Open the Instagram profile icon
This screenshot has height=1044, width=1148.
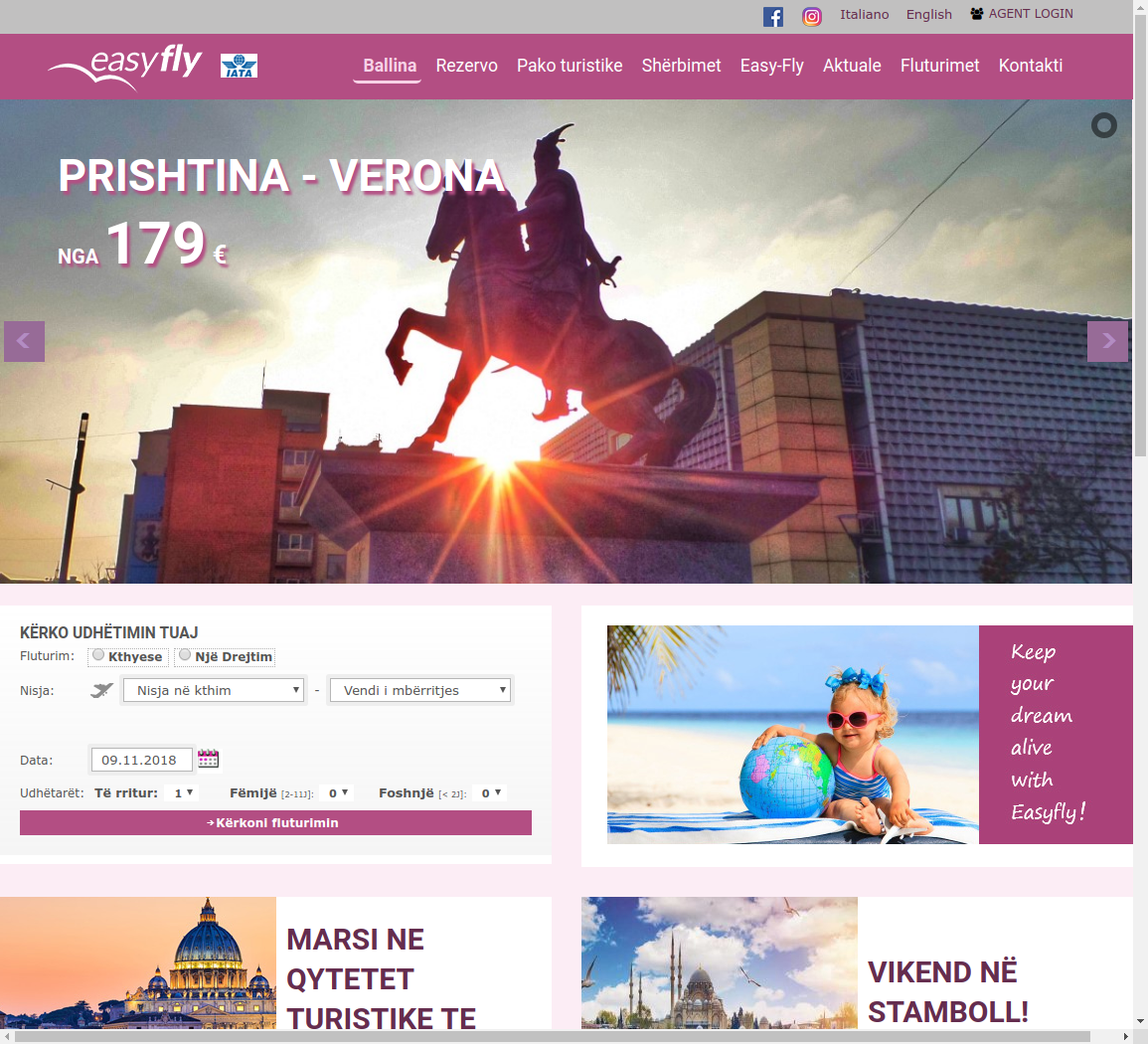pyautogui.click(x=812, y=16)
